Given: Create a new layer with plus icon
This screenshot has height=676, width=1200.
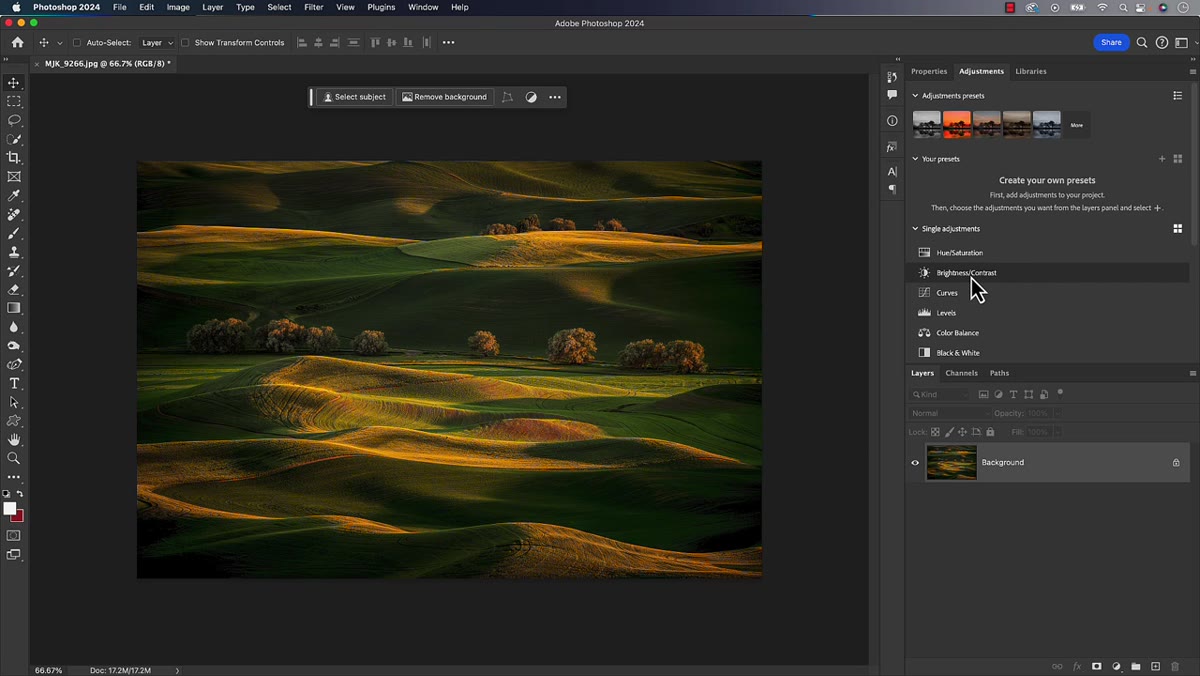Looking at the screenshot, I should (1155, 666).
